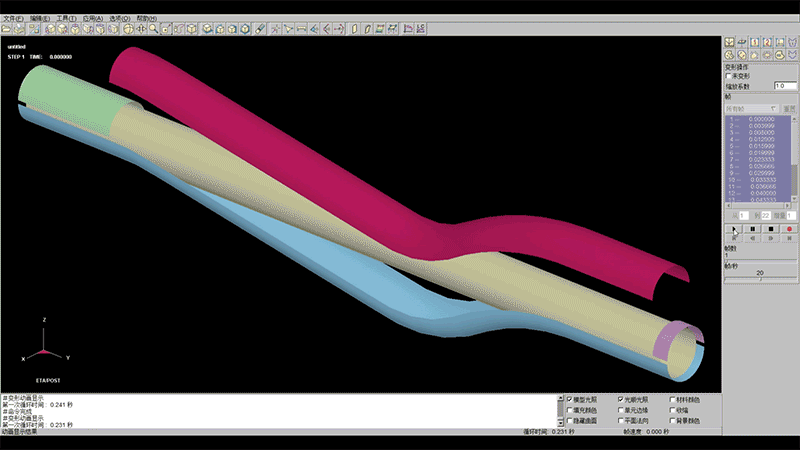Screen dimensions: 800x450
Task: Click the frames-per-second slider track
Action: [760, 280]
